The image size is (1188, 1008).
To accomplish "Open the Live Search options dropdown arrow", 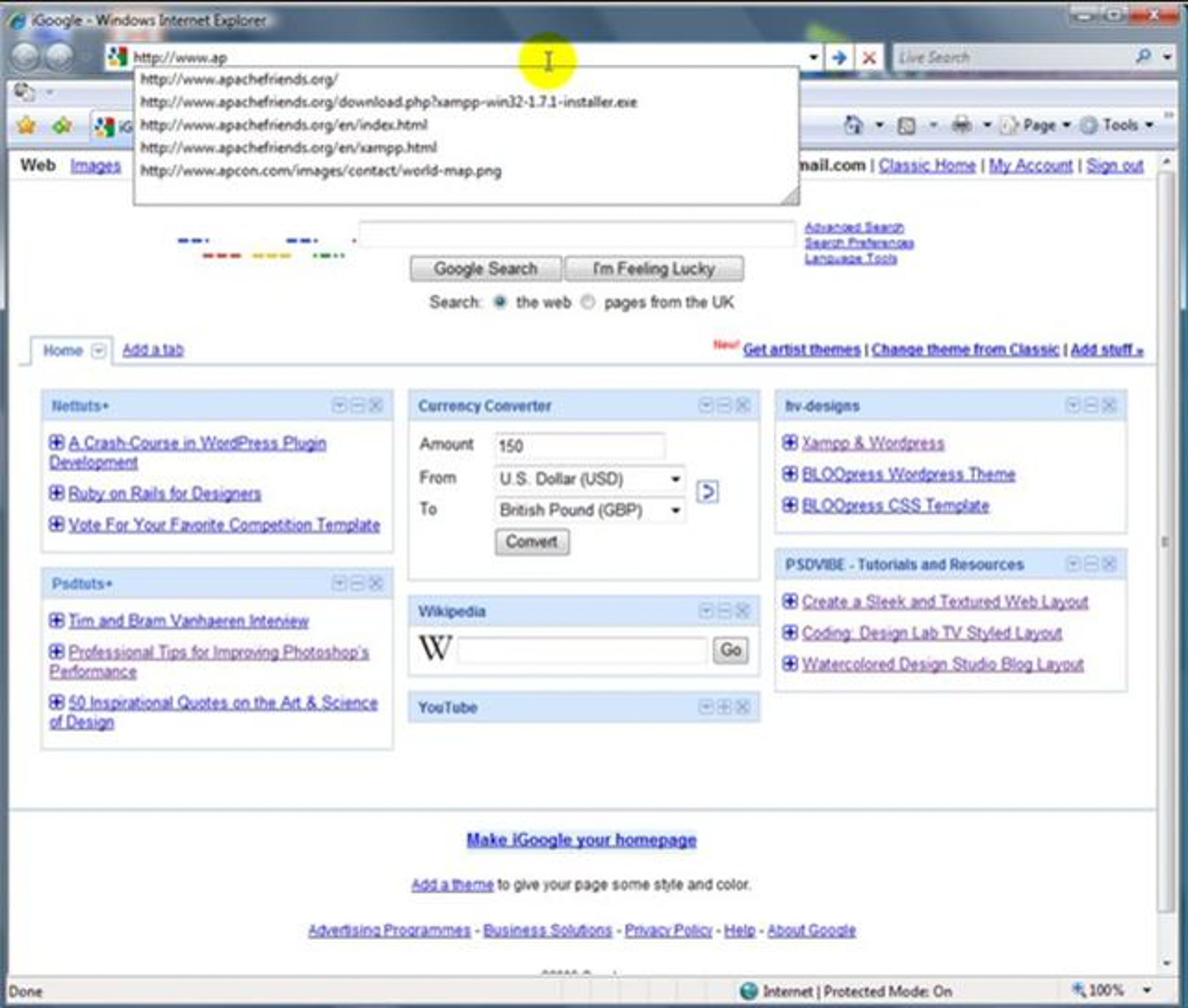I will click(x=1167, y=57).
